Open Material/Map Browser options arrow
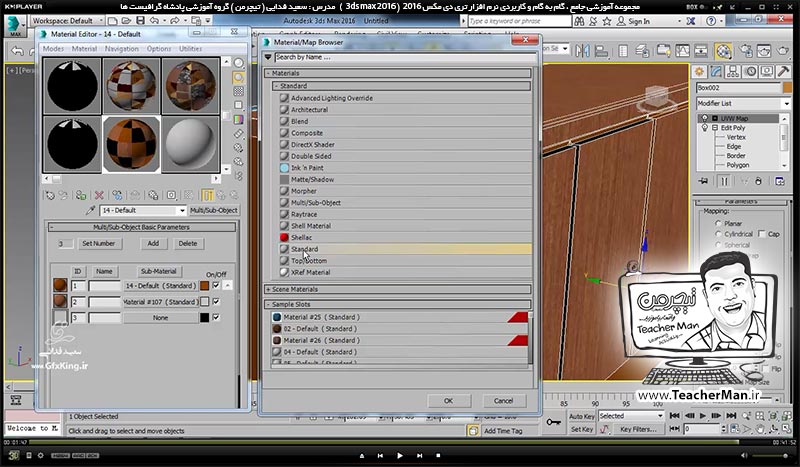Viewport: 800px width, 467px height. (268, 57)
